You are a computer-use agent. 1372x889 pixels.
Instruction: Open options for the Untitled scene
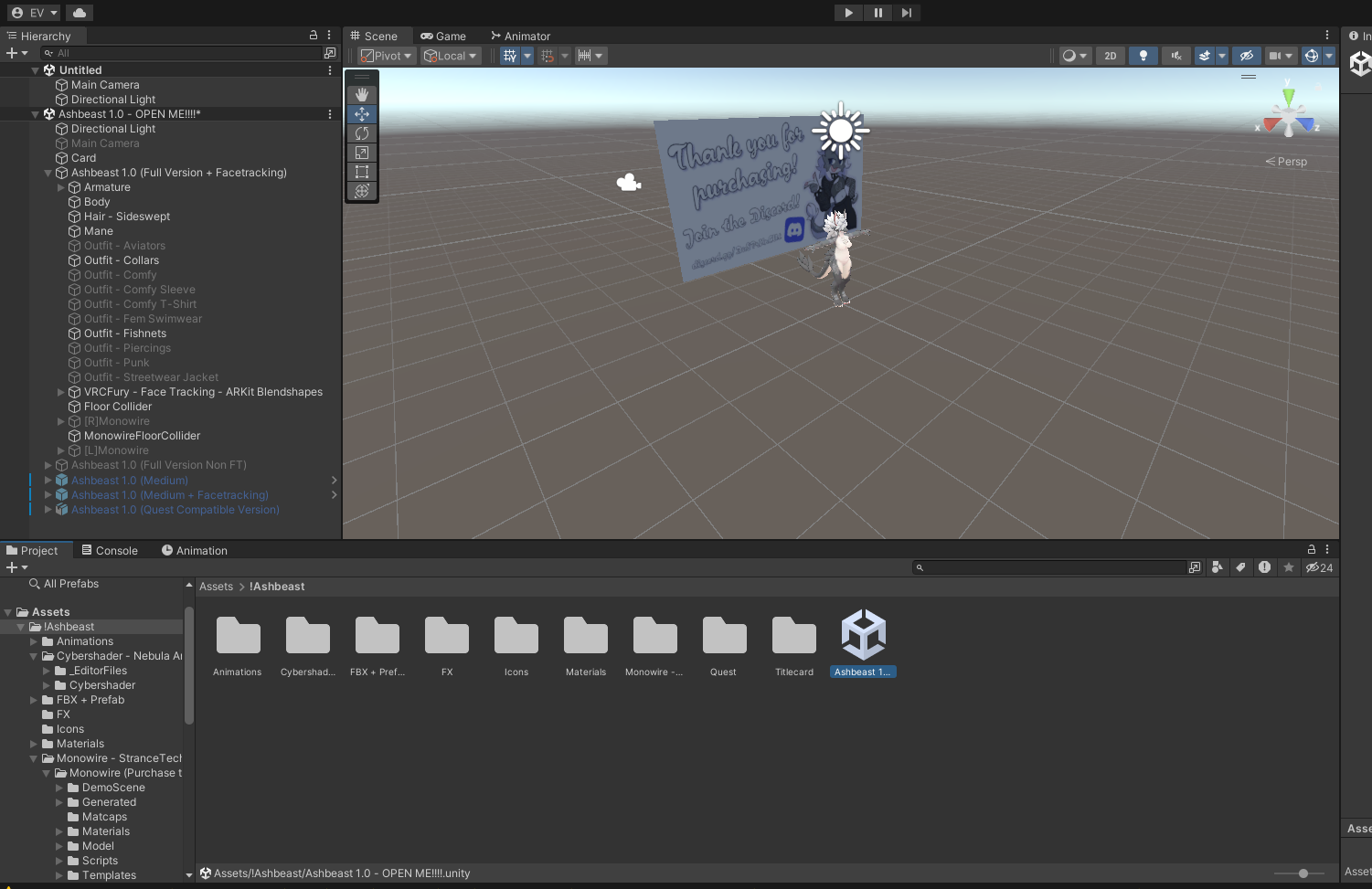330,70
